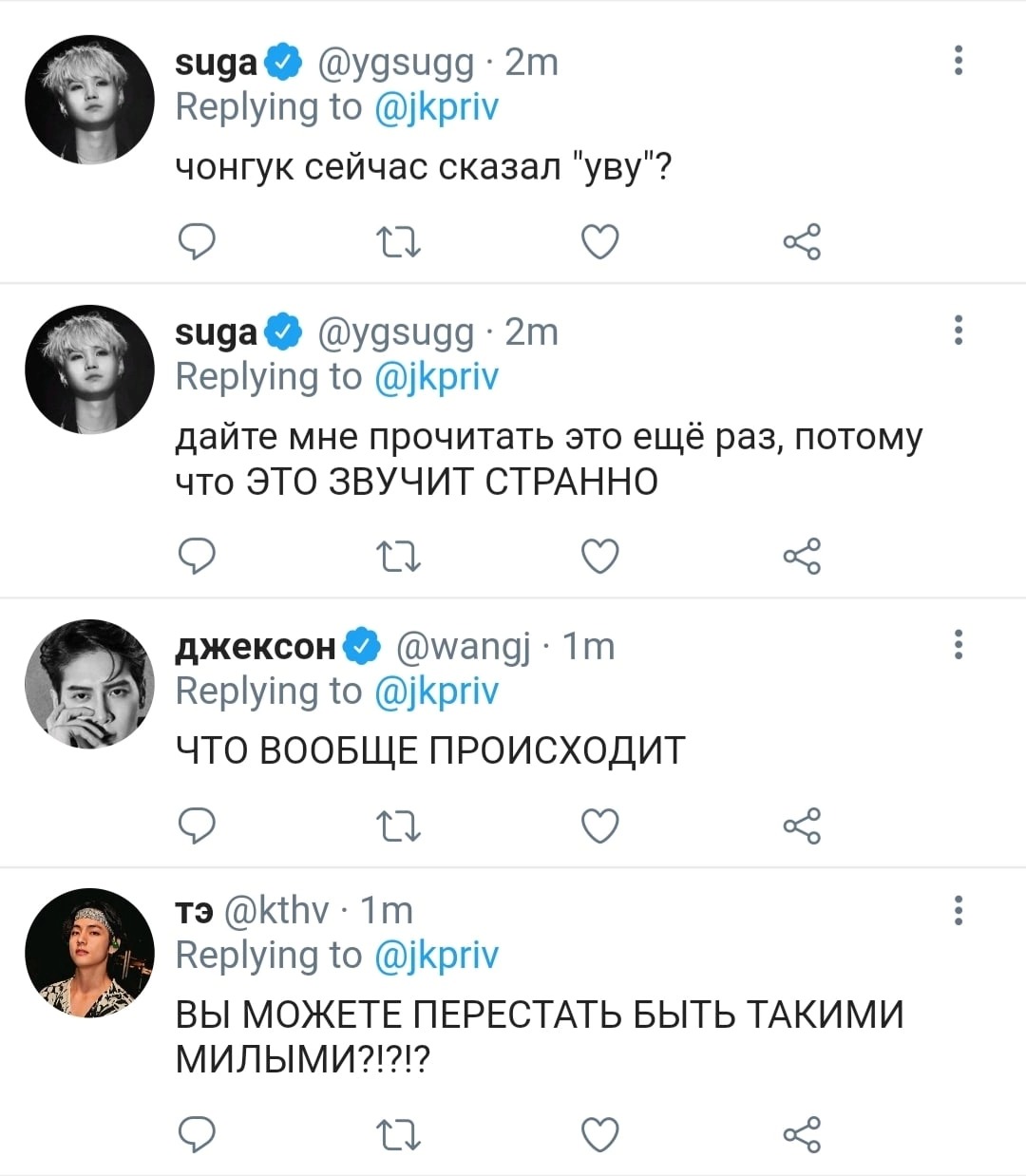Open @jkpriv link in джексон's reply
Viewport: 1026px width, 1176px height.
[x=437, y=691]
